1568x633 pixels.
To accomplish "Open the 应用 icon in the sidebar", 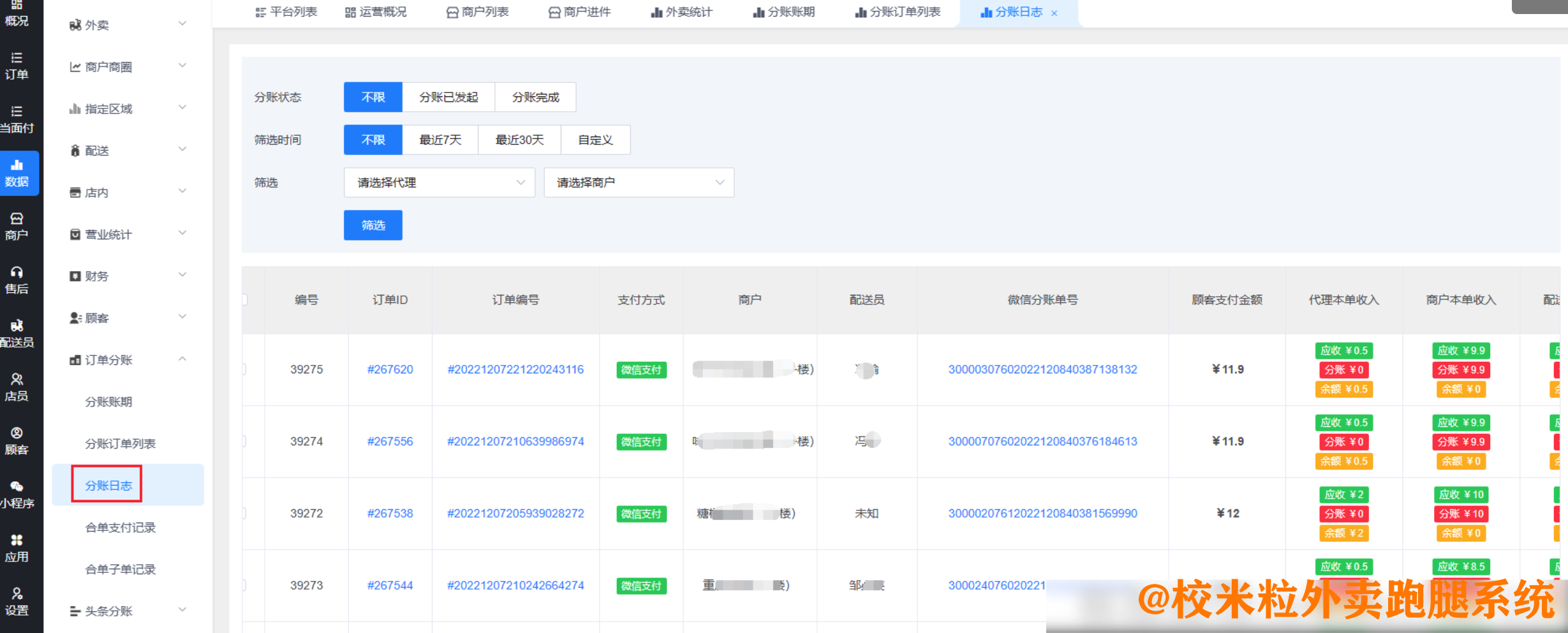I will [x=19, y=547].
